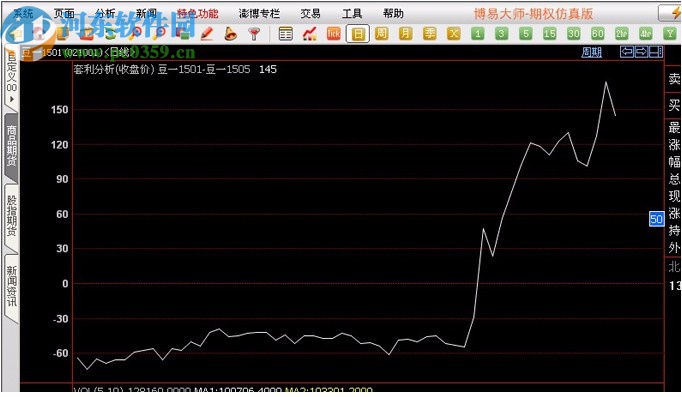Click the 145 value beside chart title
Viewport: 682px width, 397px height.
coord(268,70)
